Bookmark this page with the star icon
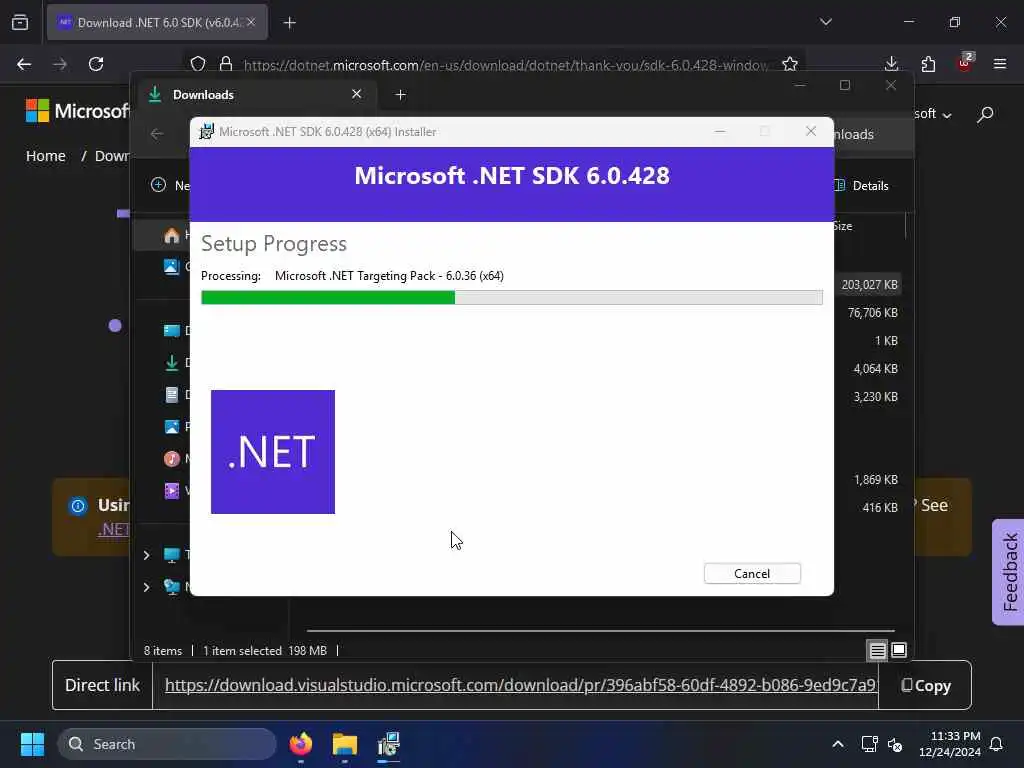Image resolution: width=1024 pixels, height=768 pixels. [790, 64]
